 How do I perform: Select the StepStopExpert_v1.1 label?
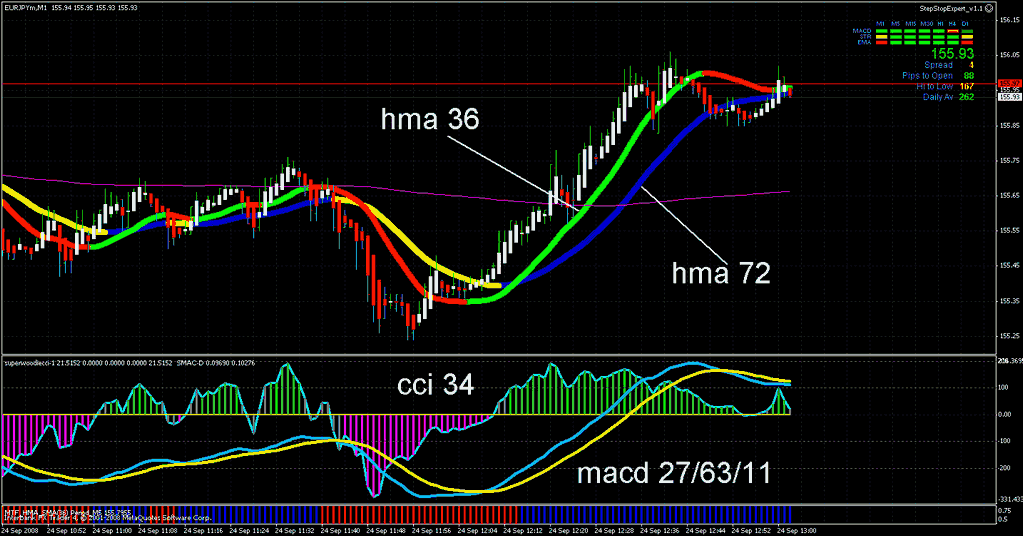coord(951,8)
